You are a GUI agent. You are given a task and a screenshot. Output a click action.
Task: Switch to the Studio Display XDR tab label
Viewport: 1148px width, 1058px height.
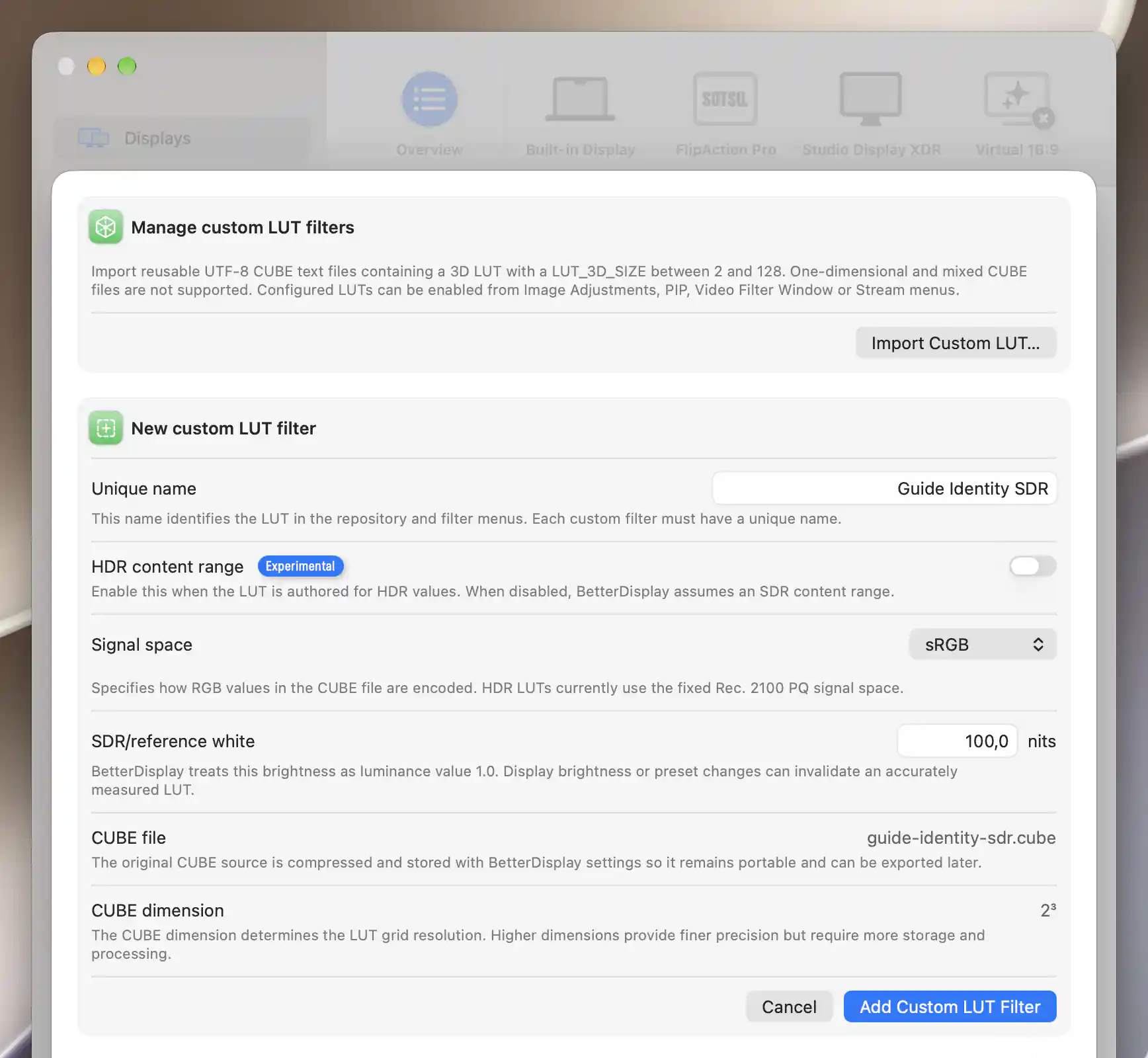click(x=872, y=150)
